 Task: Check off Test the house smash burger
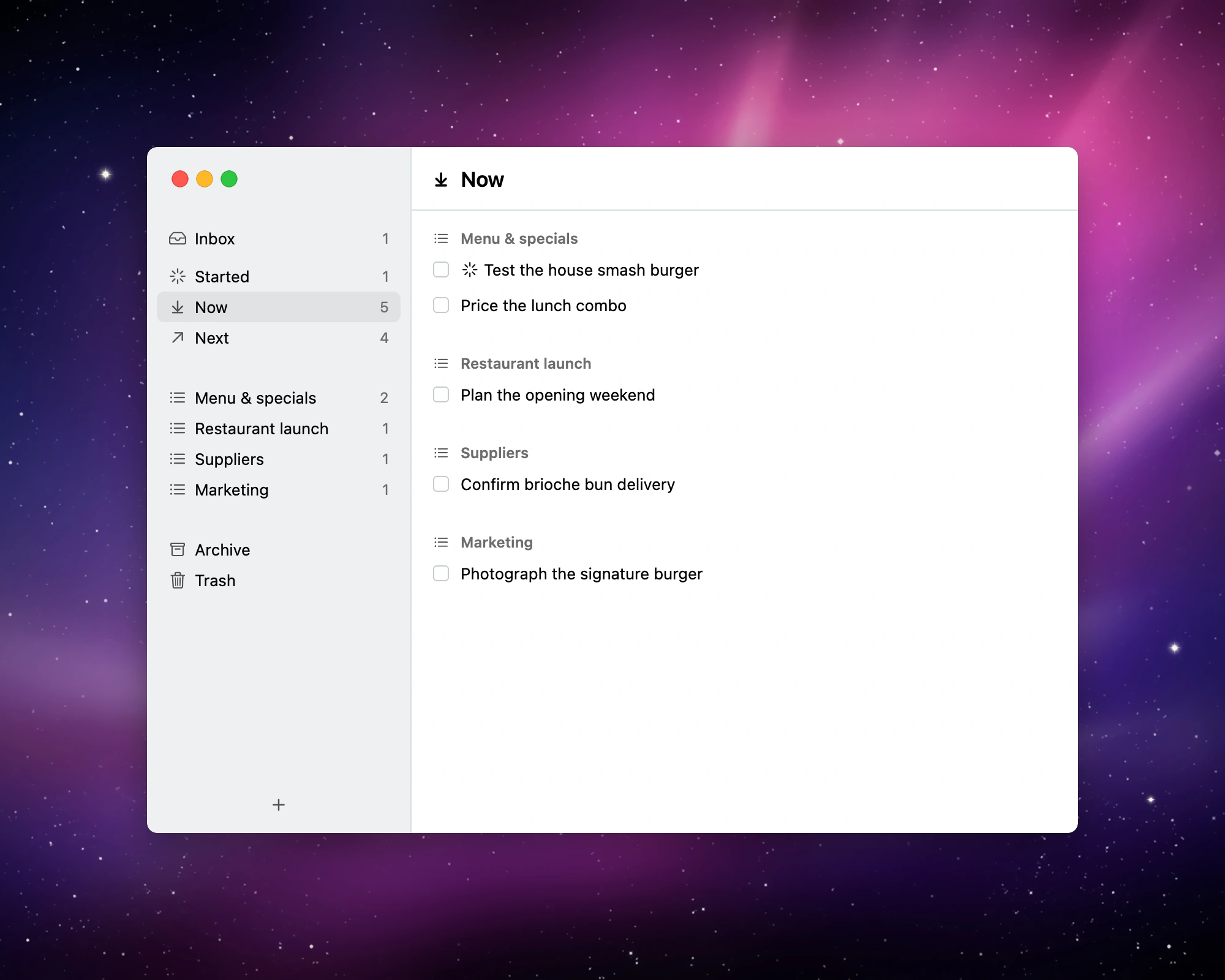pos(441,269)
